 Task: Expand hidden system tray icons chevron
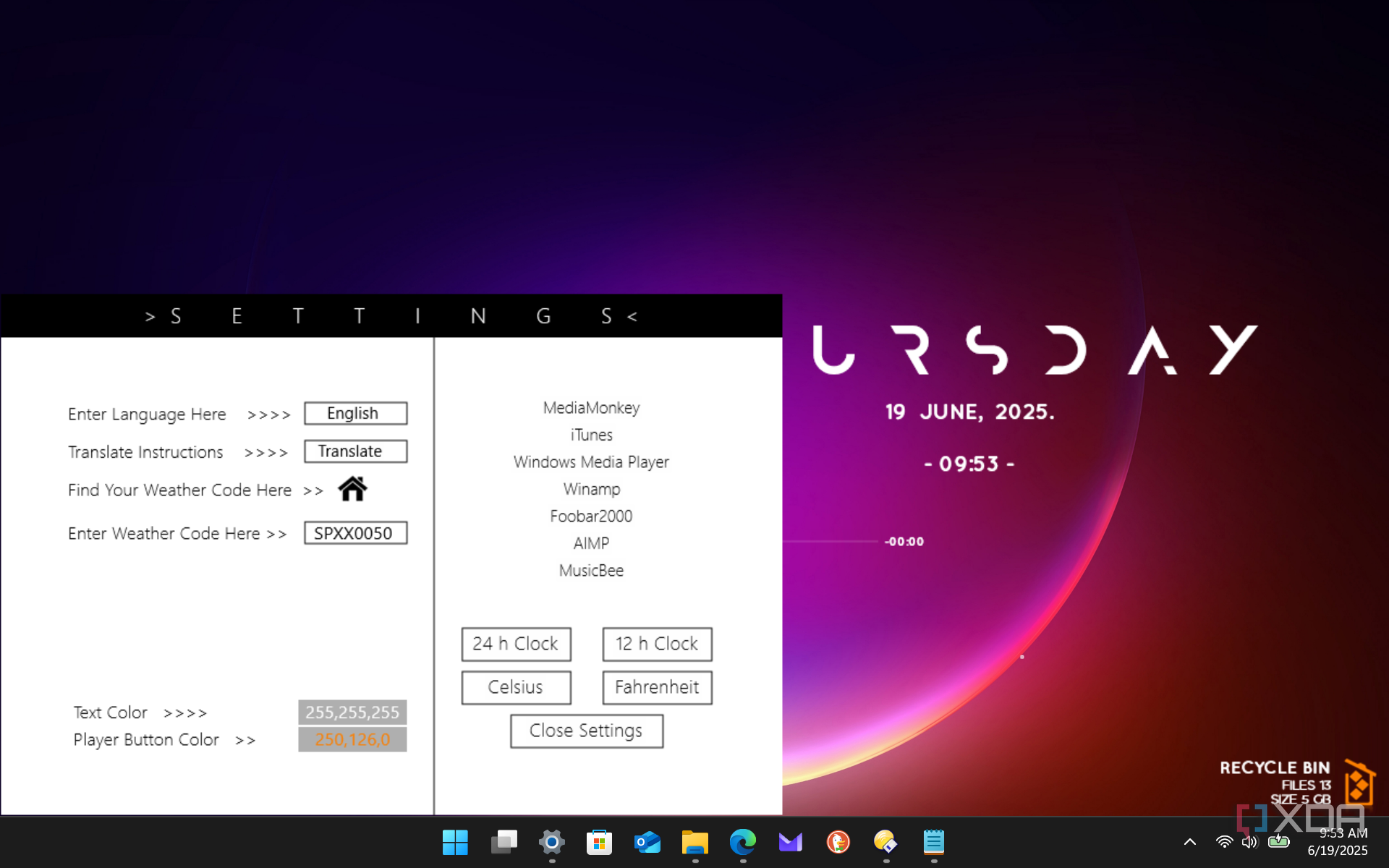coord(1189,842)
